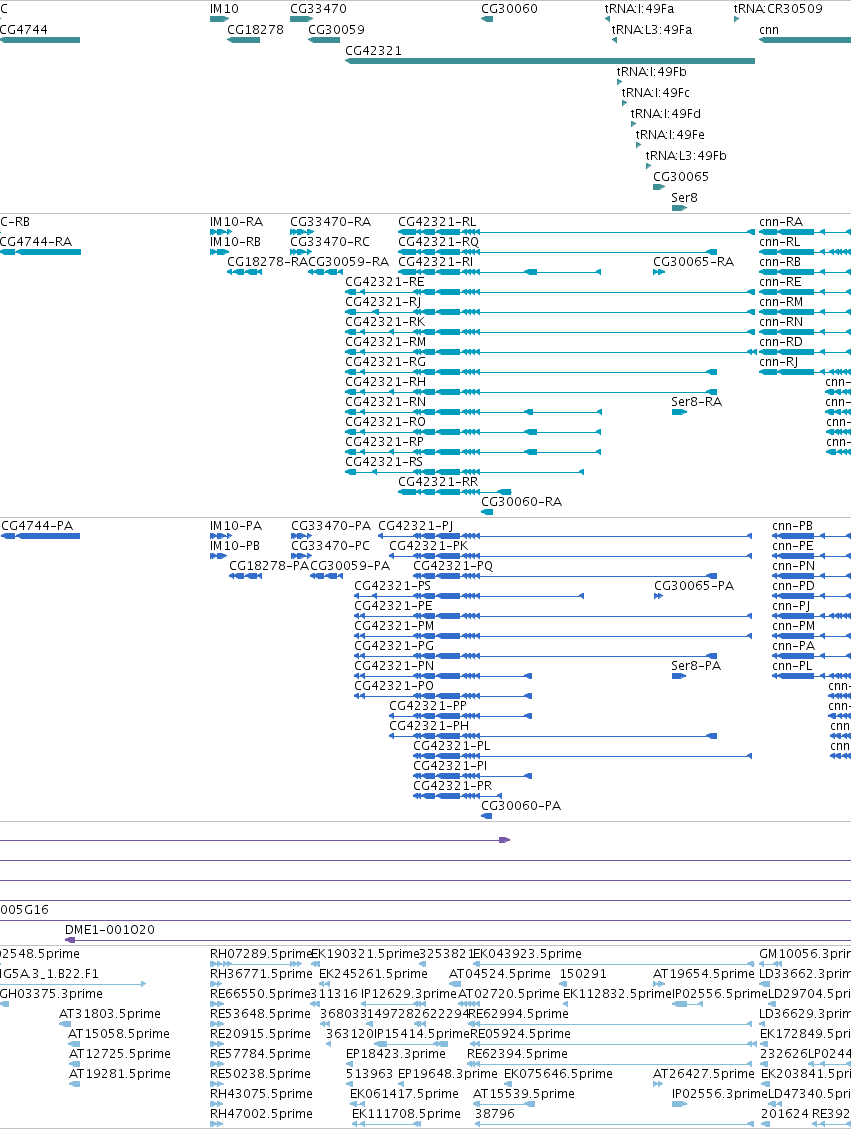851x1129 pixels.
Task: Select tRNA:I:49Fa feature label
Action: pos(639,9)
